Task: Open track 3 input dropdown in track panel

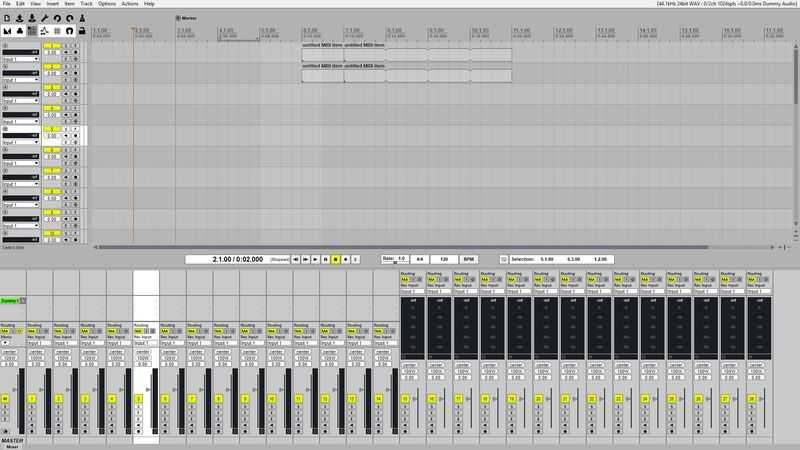Action: coord(20,101)
